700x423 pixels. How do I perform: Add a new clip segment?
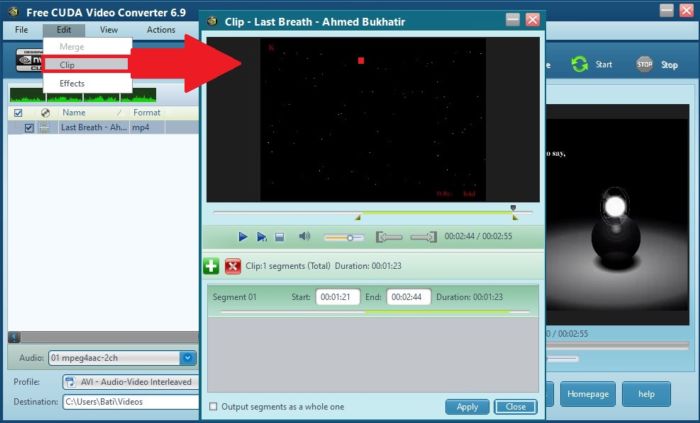point(211,266)
